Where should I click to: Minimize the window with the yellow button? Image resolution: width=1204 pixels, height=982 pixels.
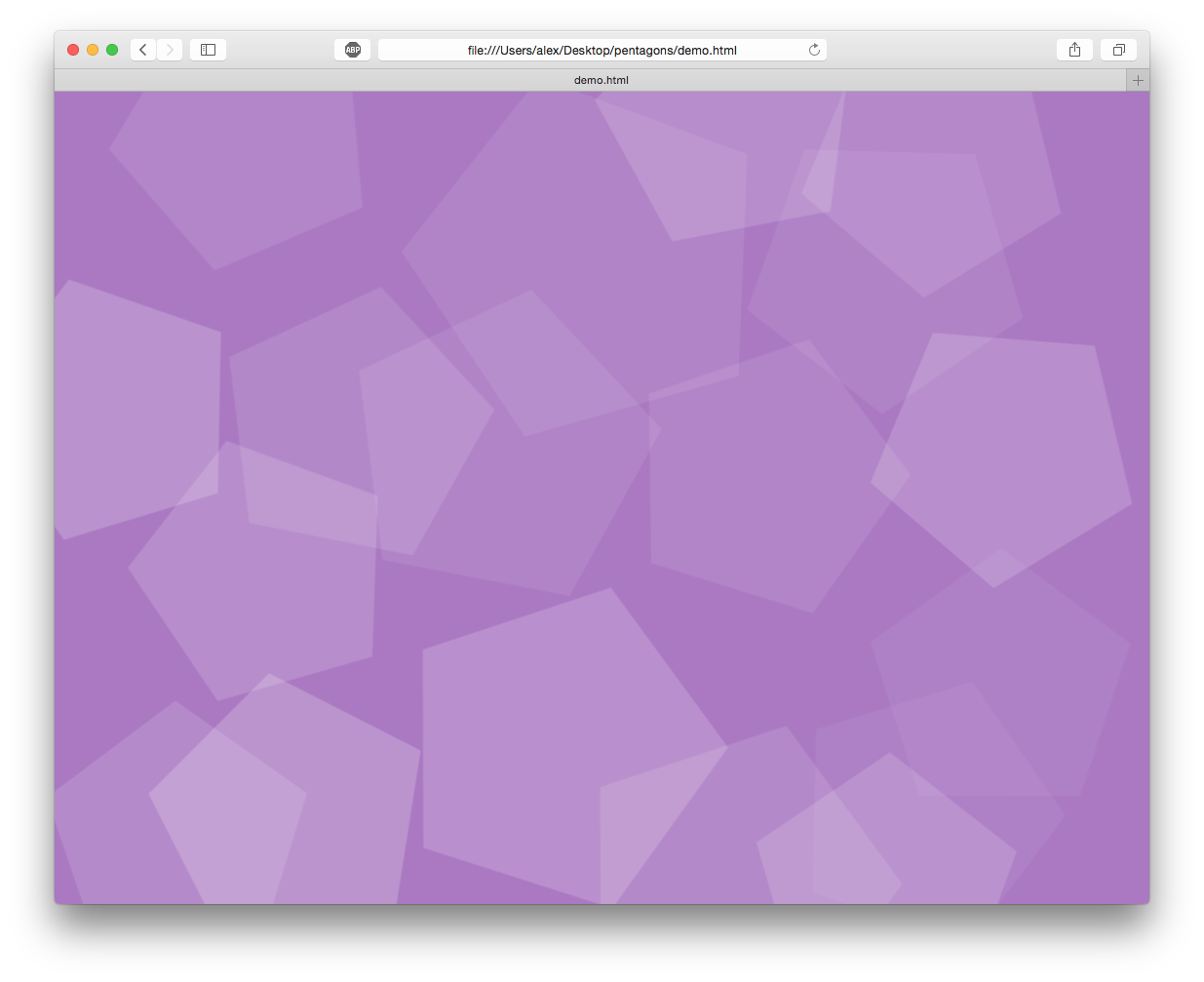[93, 50]
